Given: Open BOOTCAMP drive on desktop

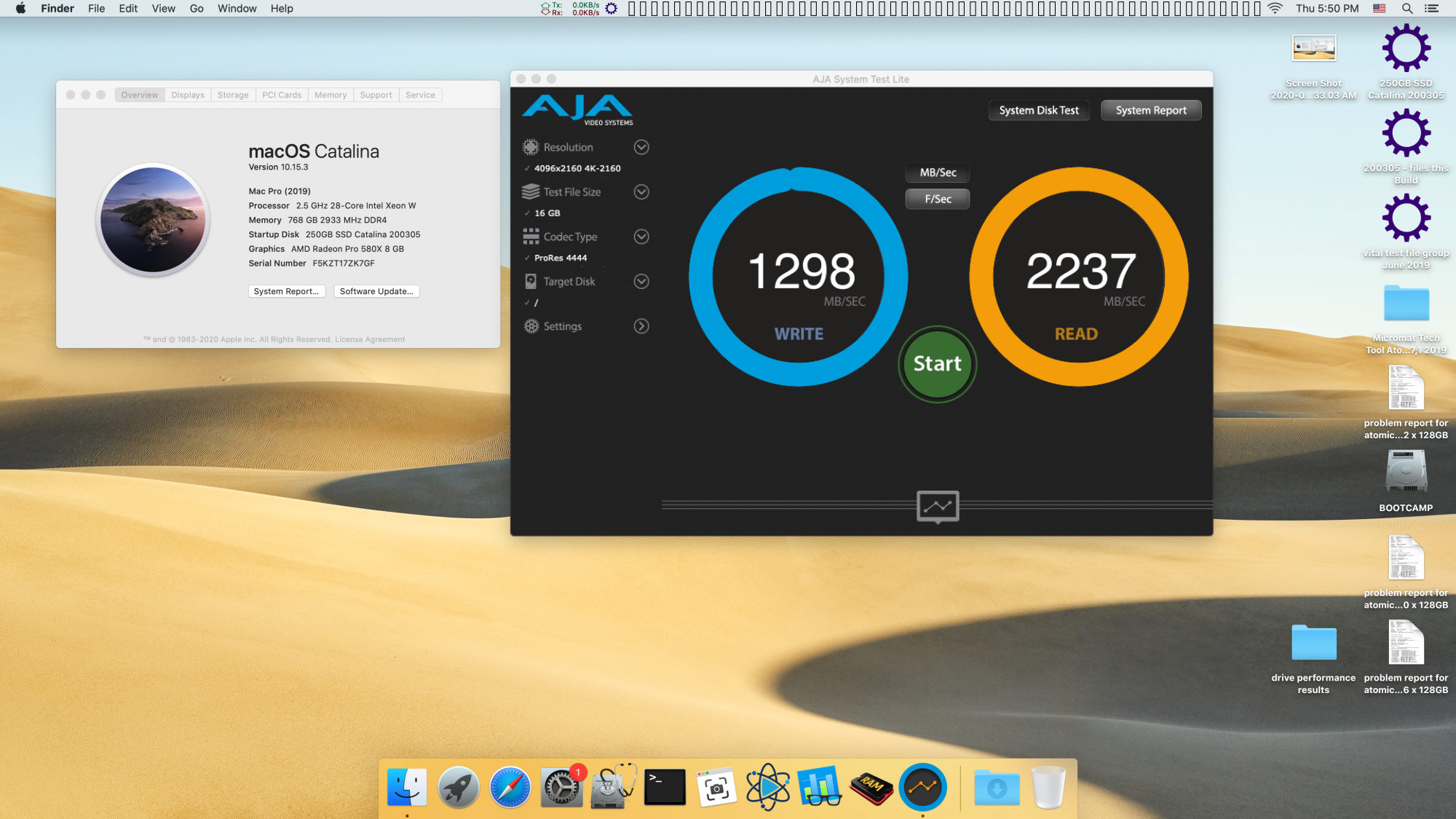Looking at the screenshot, I should (1406, 472).
